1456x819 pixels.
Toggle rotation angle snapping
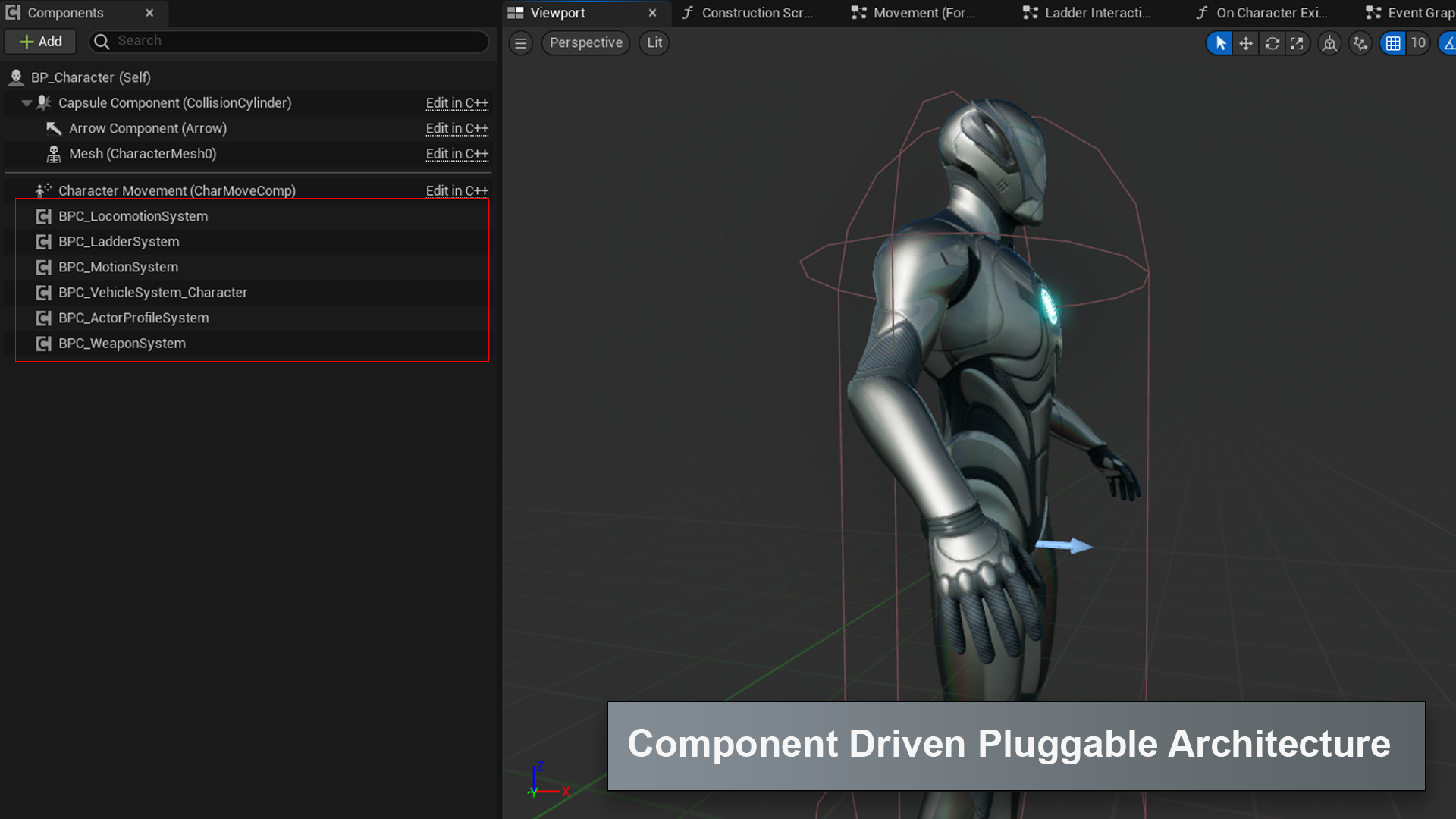(x=1448, y=43)
